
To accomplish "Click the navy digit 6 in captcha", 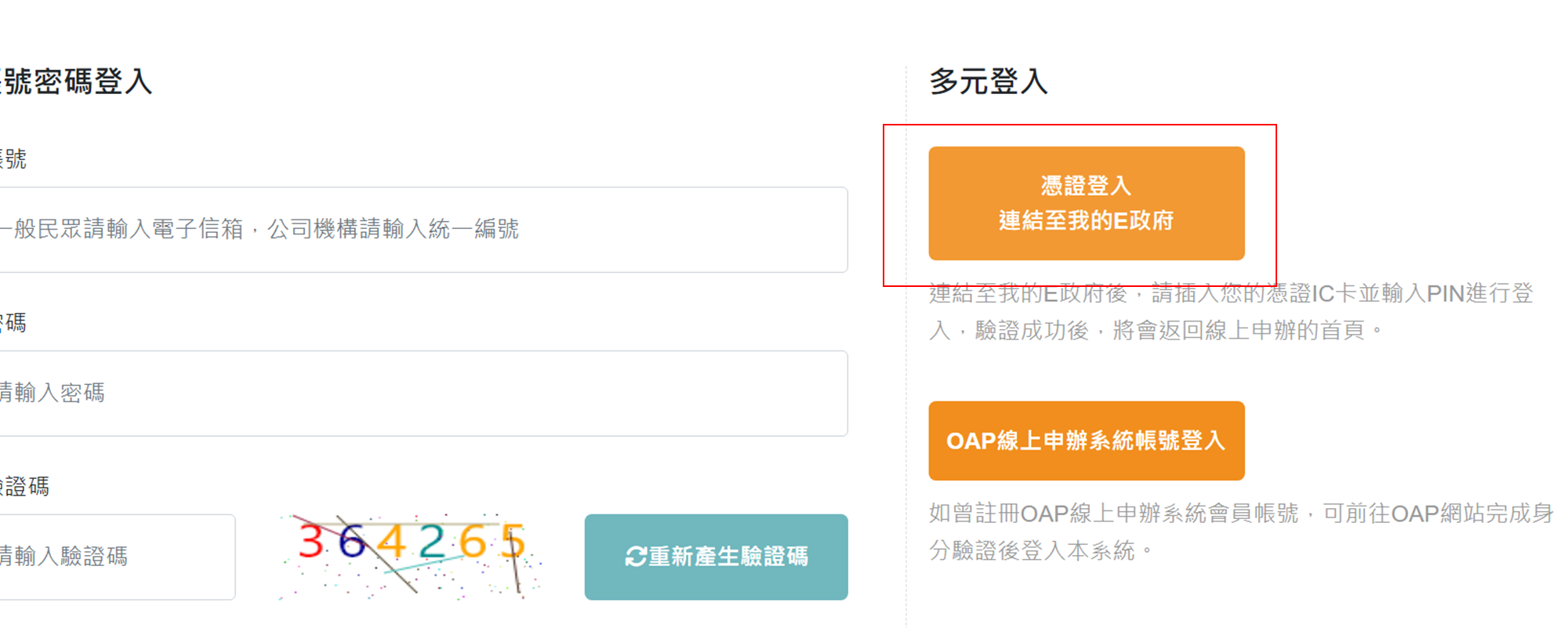I will click(x=352, y=542).
